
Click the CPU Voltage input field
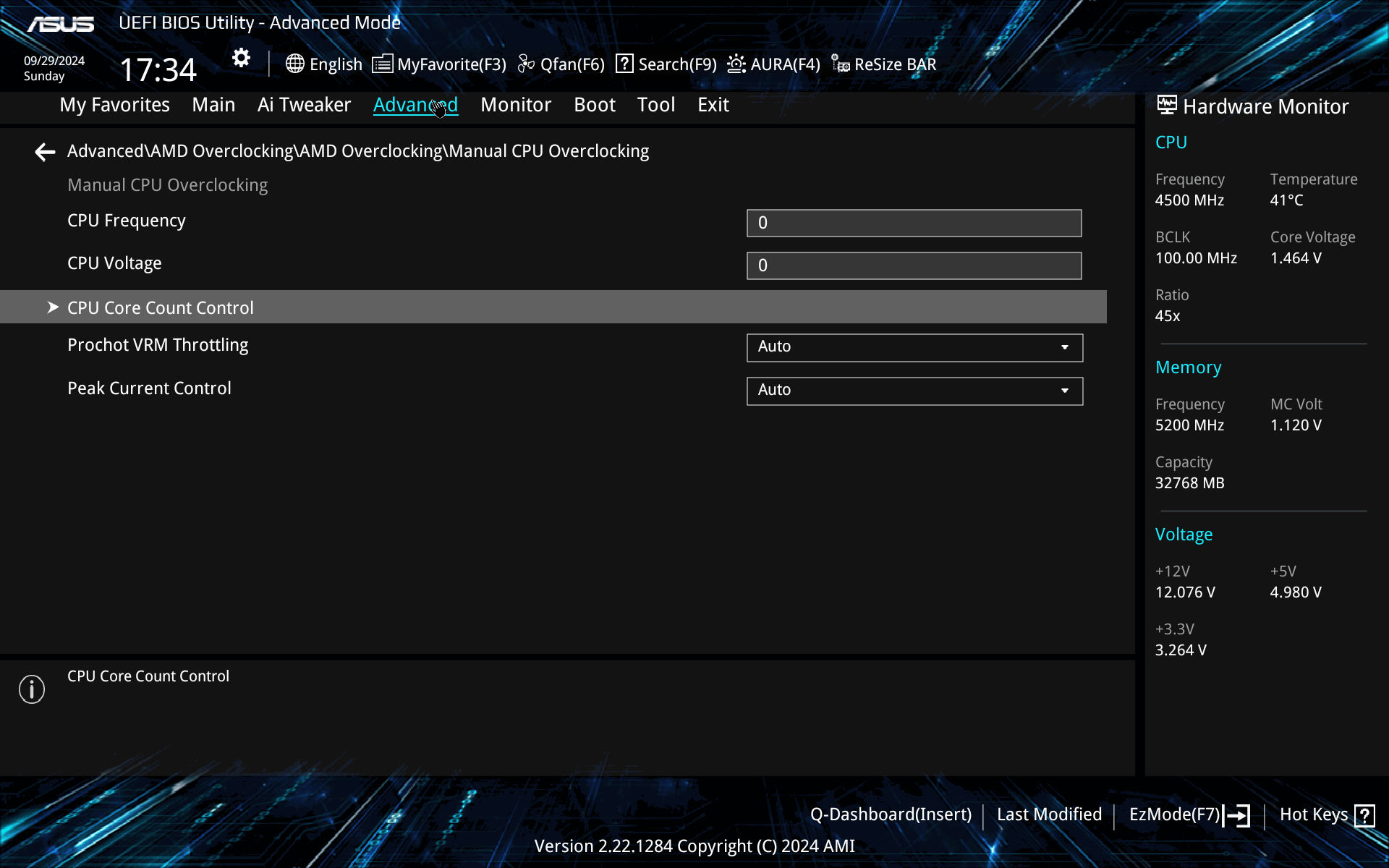click(914, 265)
